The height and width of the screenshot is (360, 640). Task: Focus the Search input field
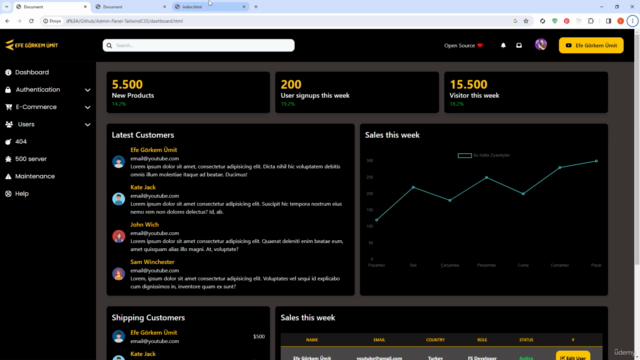pos(198,45)
